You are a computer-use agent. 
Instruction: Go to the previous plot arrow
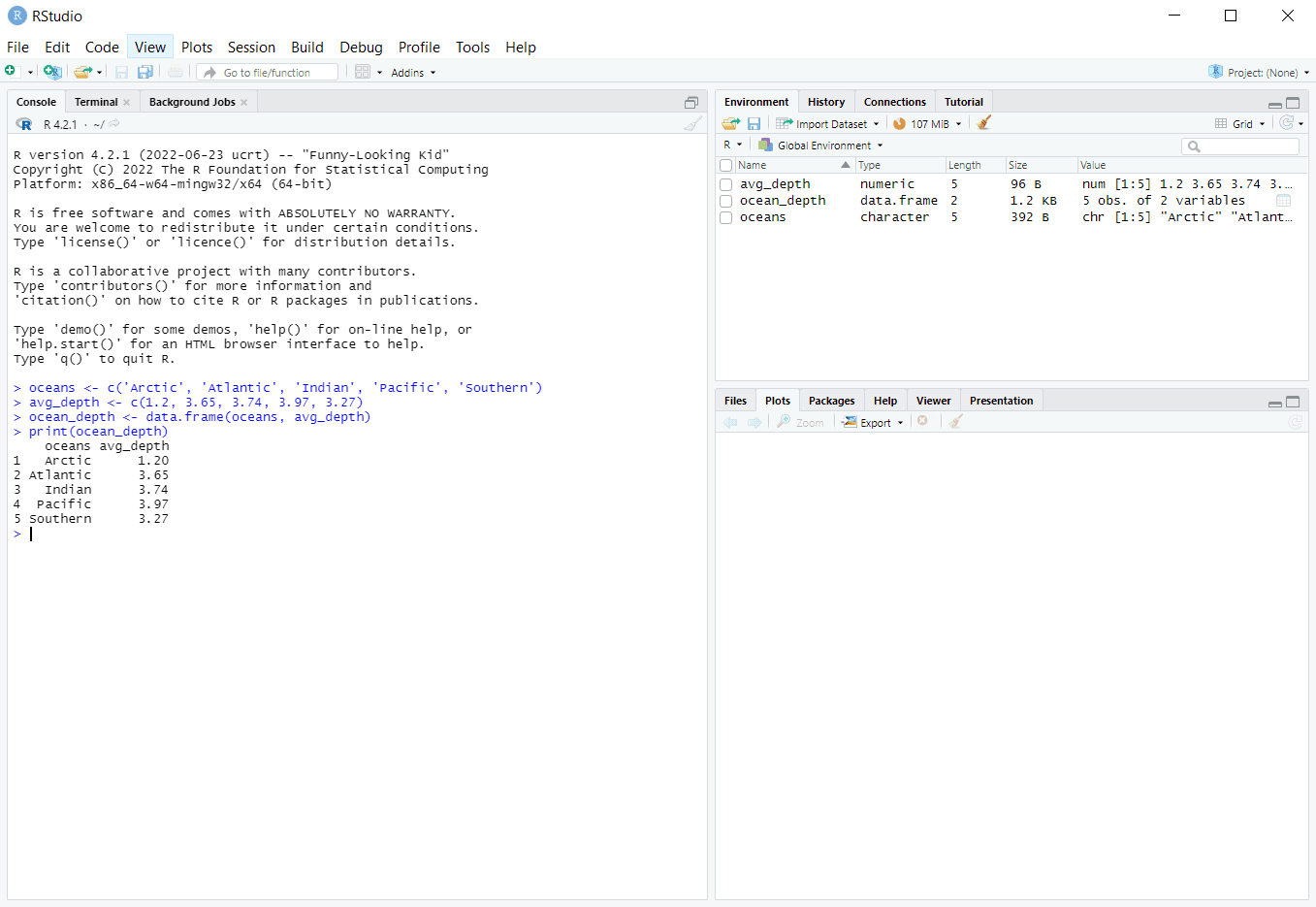[x=730, y=422]
